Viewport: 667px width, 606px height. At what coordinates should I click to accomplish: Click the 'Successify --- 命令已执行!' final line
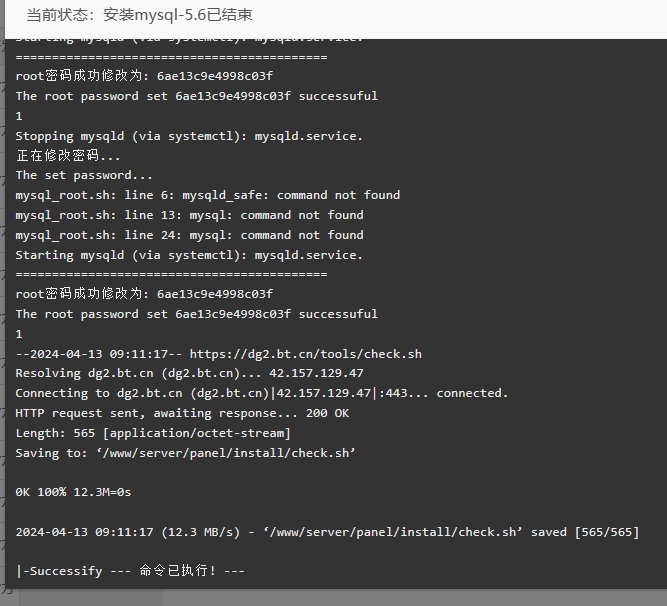pyautogui.click(x=130, y=571)
